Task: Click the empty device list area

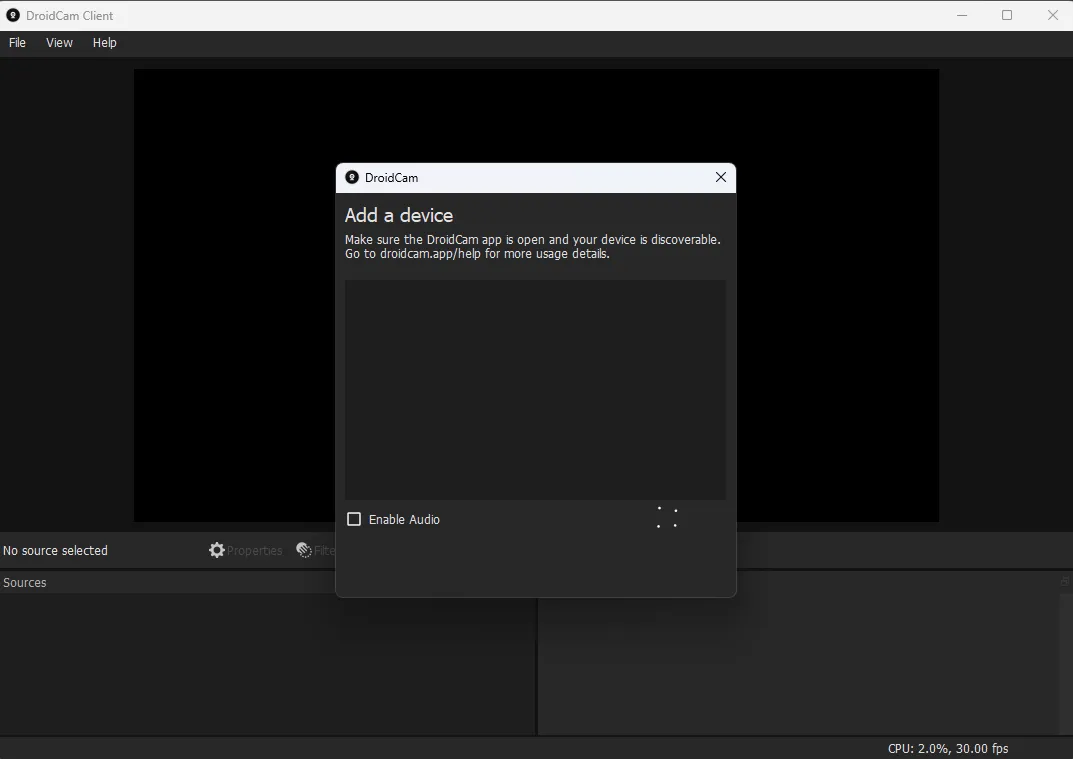Action: pos(535,389)
